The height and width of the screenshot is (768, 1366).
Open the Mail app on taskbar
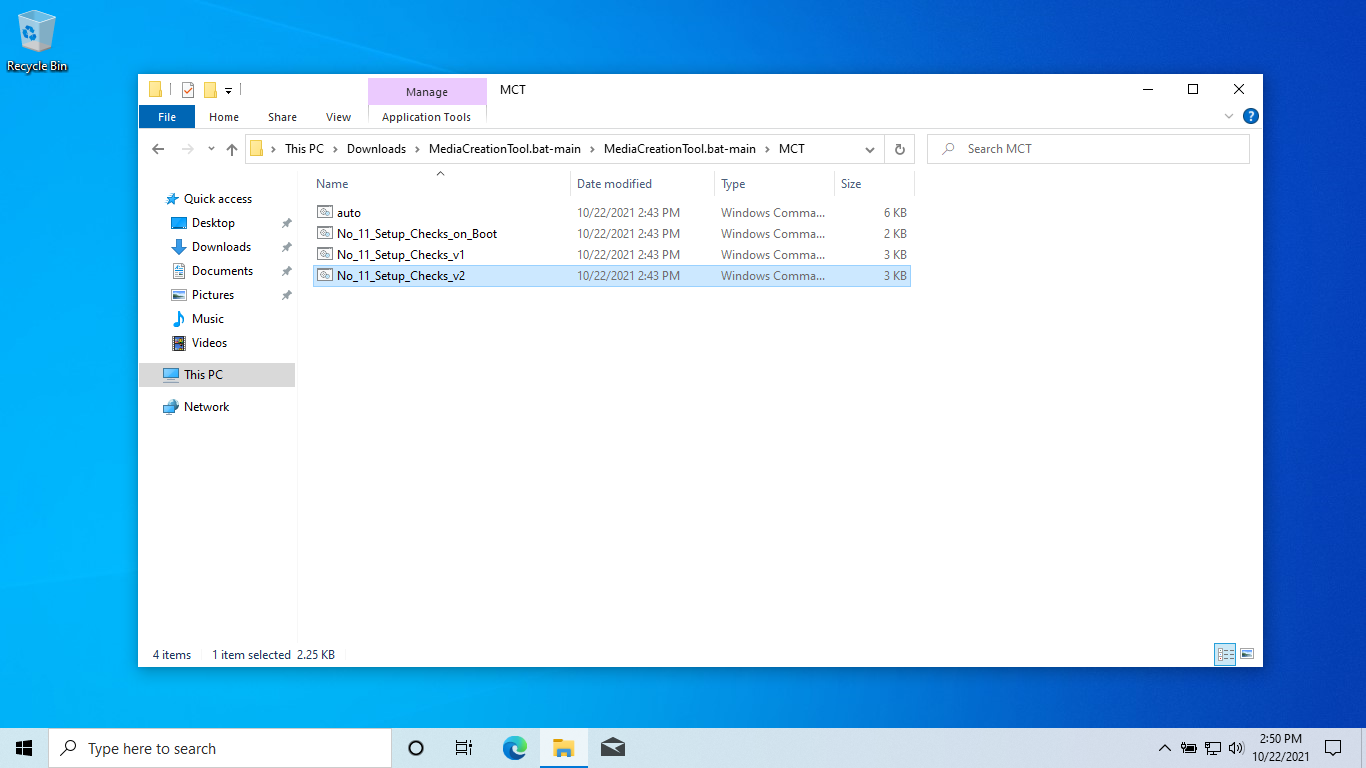pos(613,748)
